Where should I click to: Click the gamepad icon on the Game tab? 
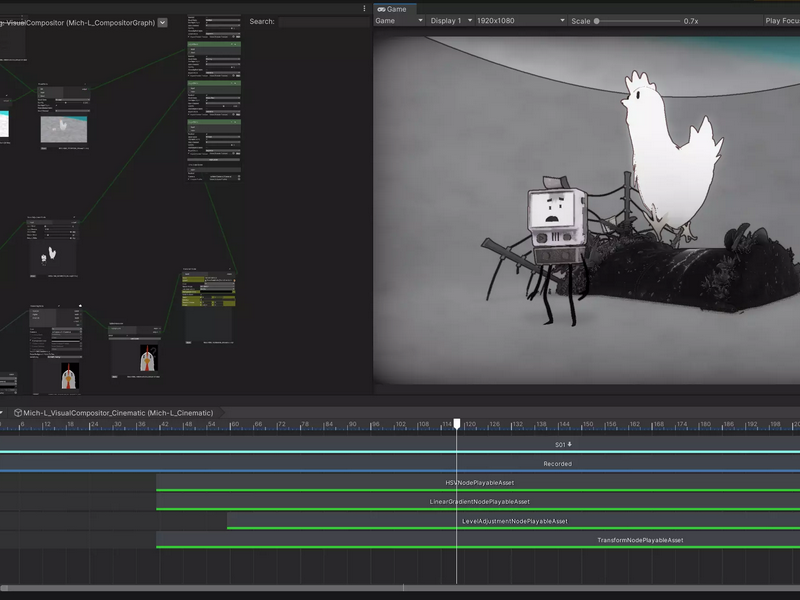[x=381, y=9]
